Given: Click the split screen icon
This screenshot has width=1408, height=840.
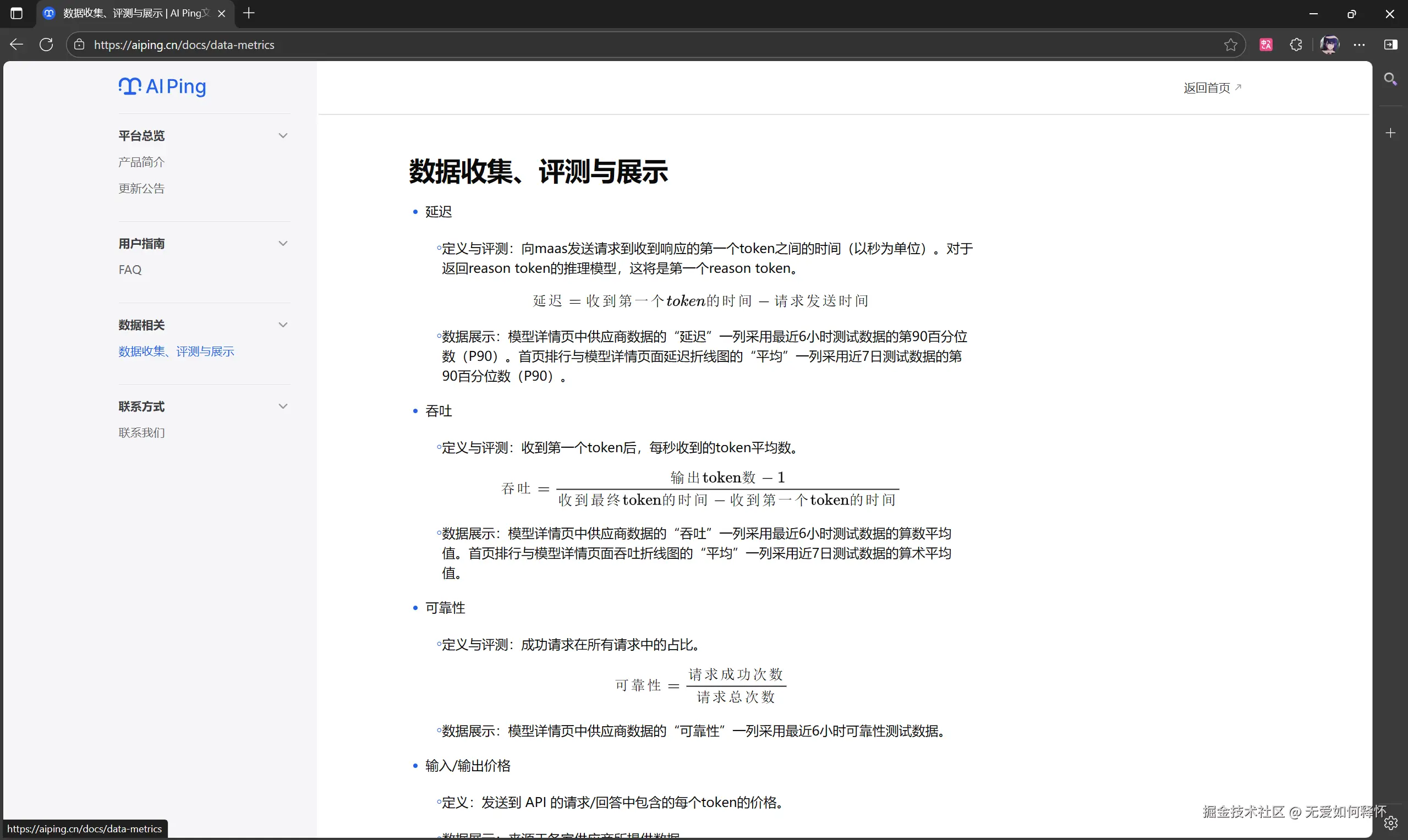Looking at the screenshot, I should [x=1390, y=45].
